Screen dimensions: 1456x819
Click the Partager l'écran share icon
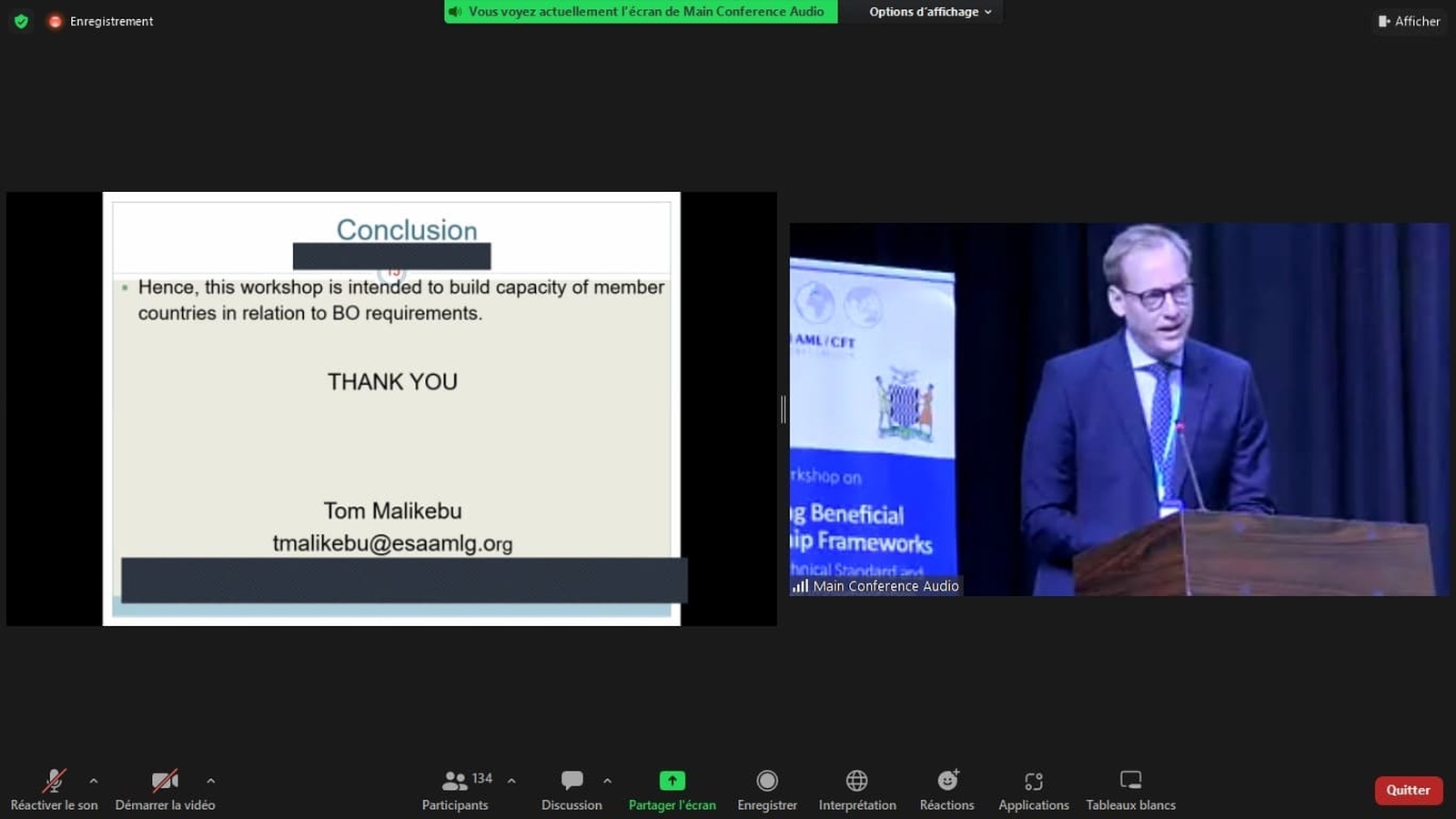(672, 781)
